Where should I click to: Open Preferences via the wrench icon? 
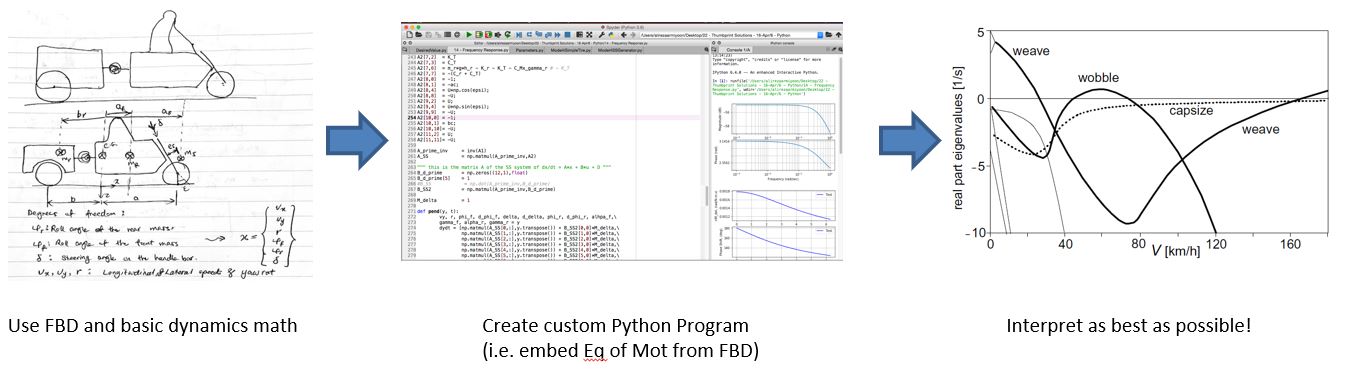click(x=601, y=35)
